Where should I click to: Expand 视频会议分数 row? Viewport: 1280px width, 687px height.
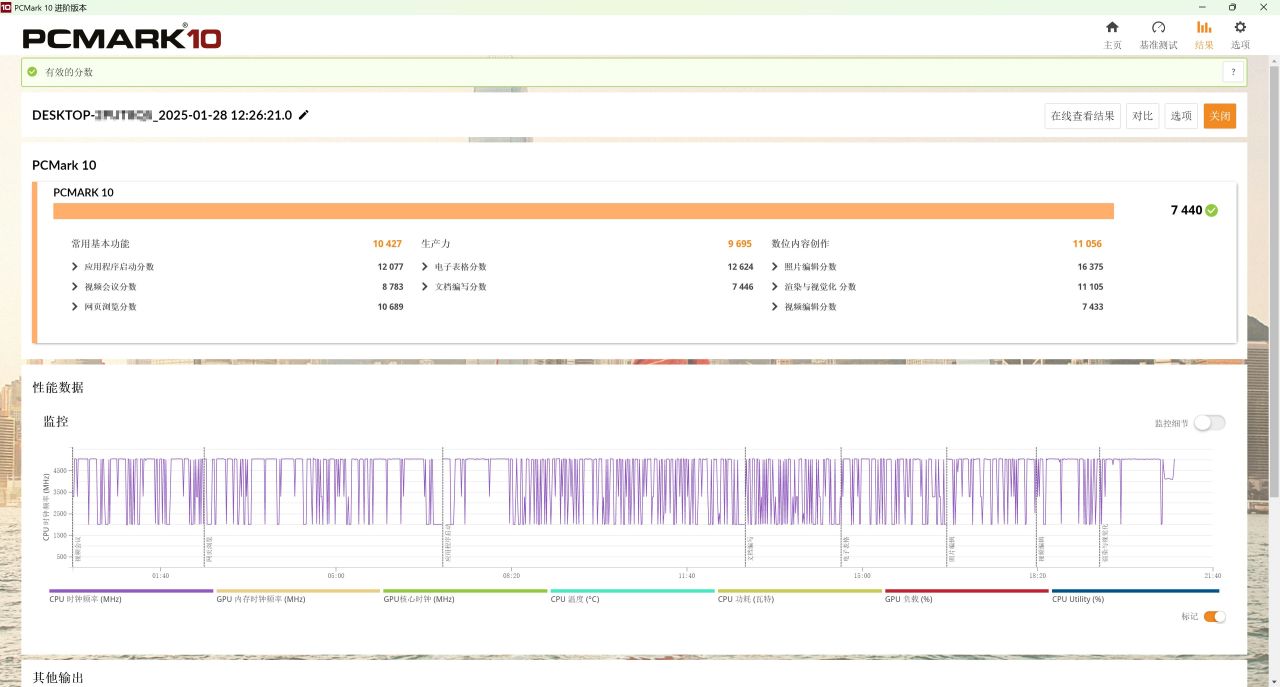click(75, 287)
